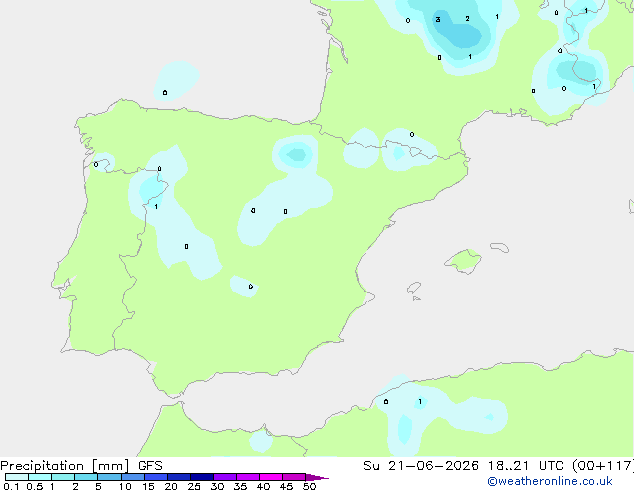Click the 1–2 mm legend color swatch
Screen dimensions: 634x490
point(63,477)
